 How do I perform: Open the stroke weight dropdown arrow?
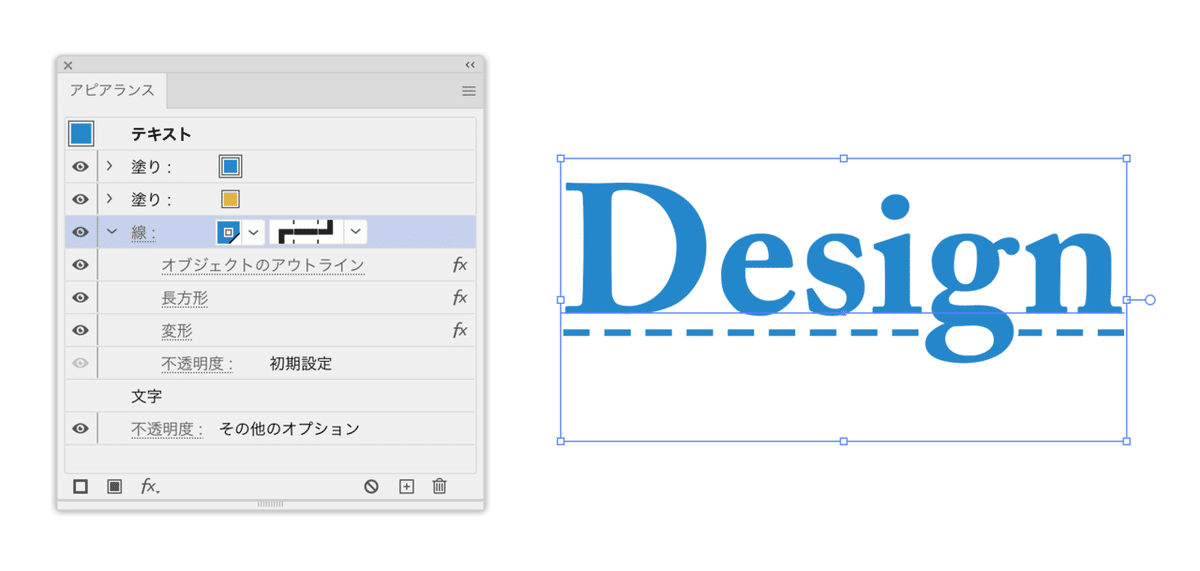pyautogui.click(x=355, y=233)
